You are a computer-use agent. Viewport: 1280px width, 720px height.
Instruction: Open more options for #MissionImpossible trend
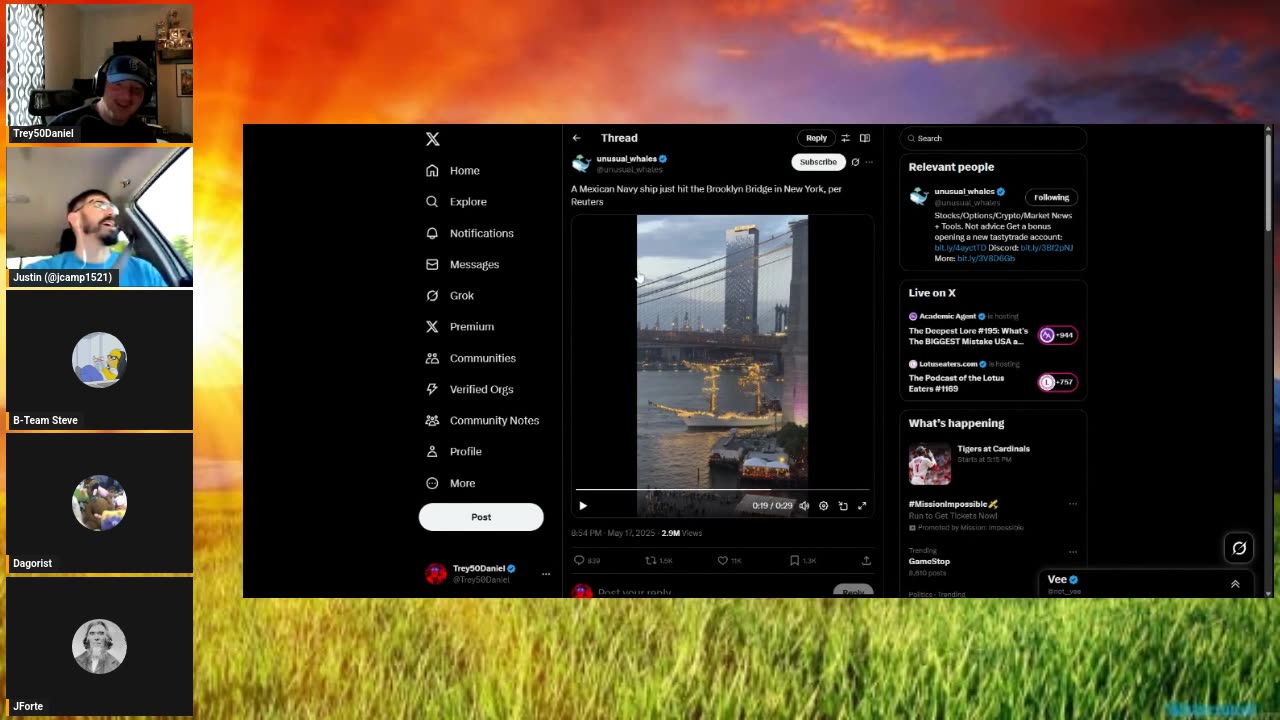pos(1073,504)
